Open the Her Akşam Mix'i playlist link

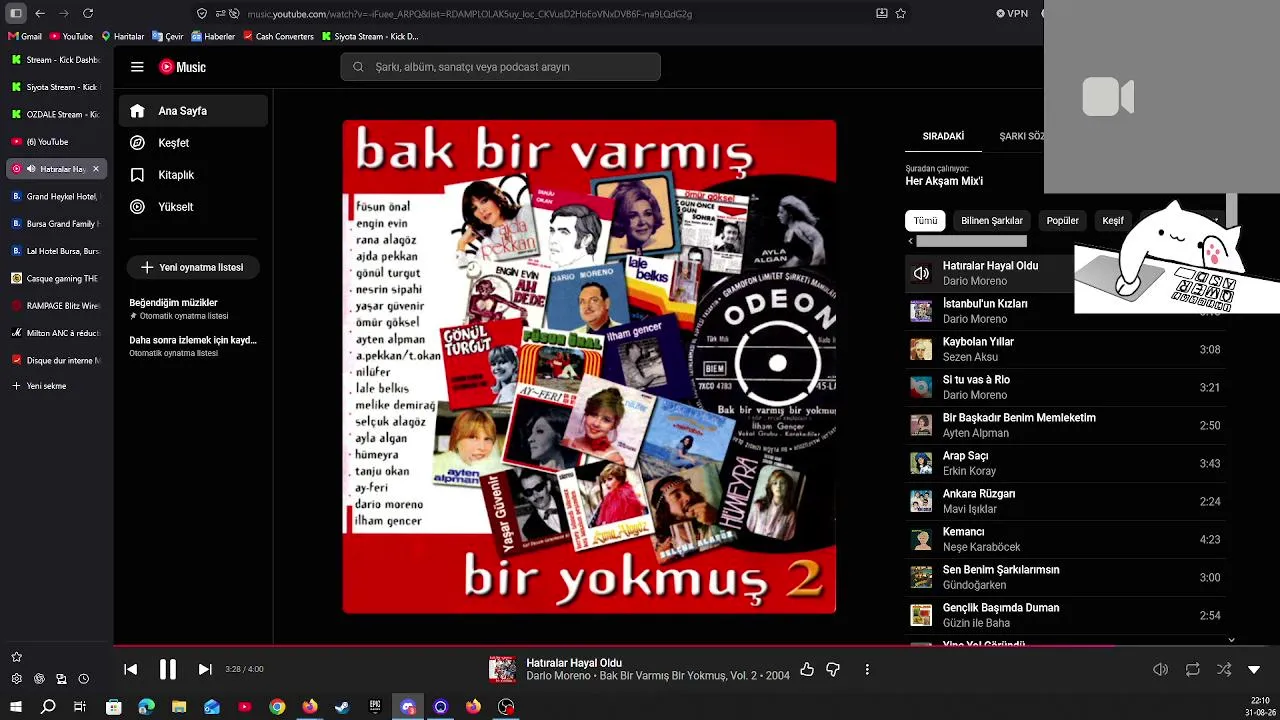click(x=944, y=181)
